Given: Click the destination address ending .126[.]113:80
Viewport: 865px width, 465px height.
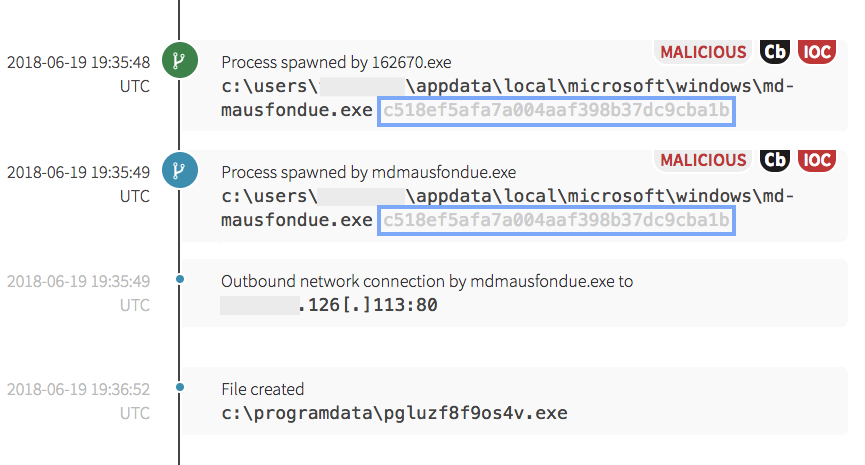Looking at the screenshot, I should (368, 305).
